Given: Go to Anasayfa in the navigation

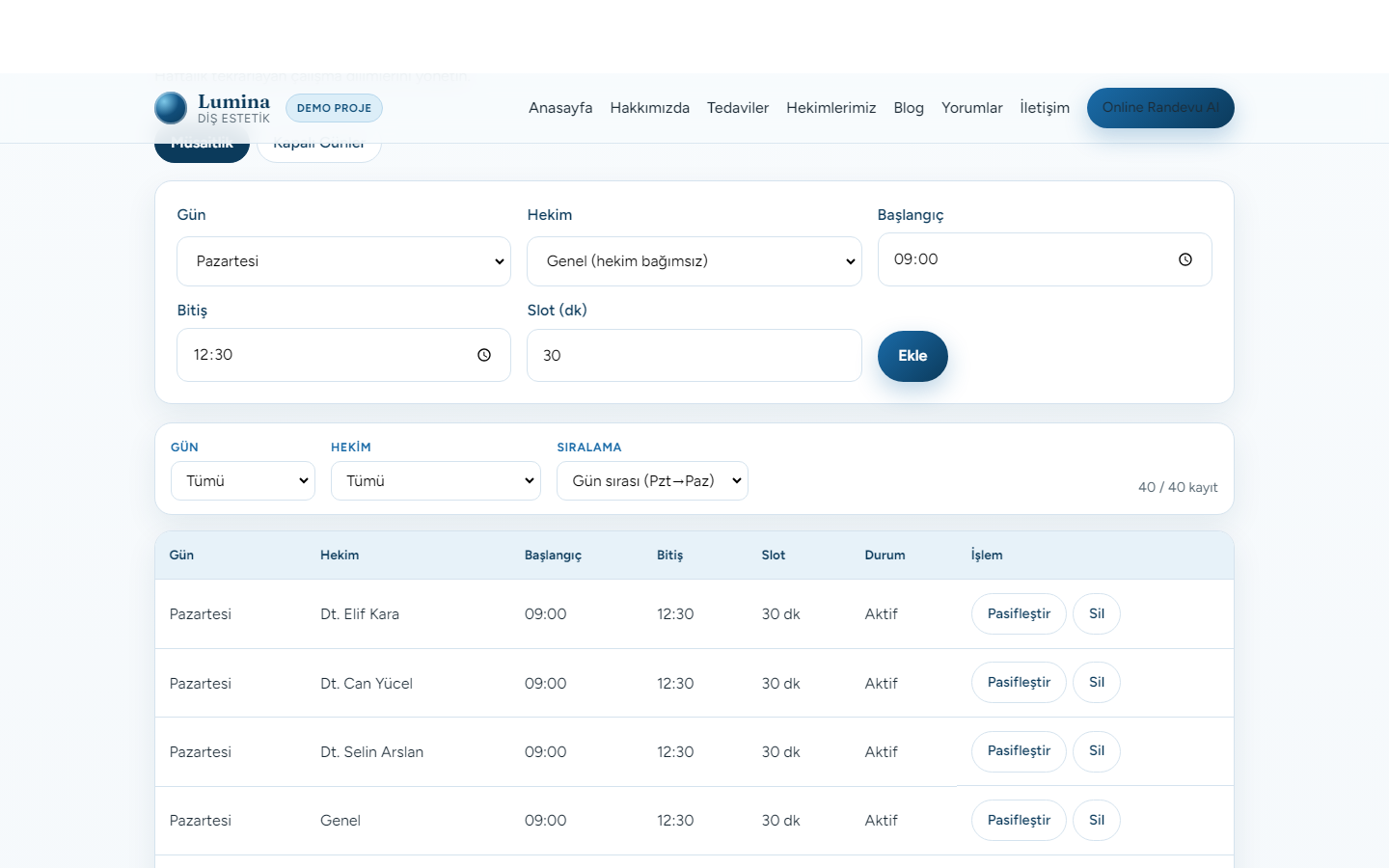Looking at the screenshot, I should [x=560, y=108].
